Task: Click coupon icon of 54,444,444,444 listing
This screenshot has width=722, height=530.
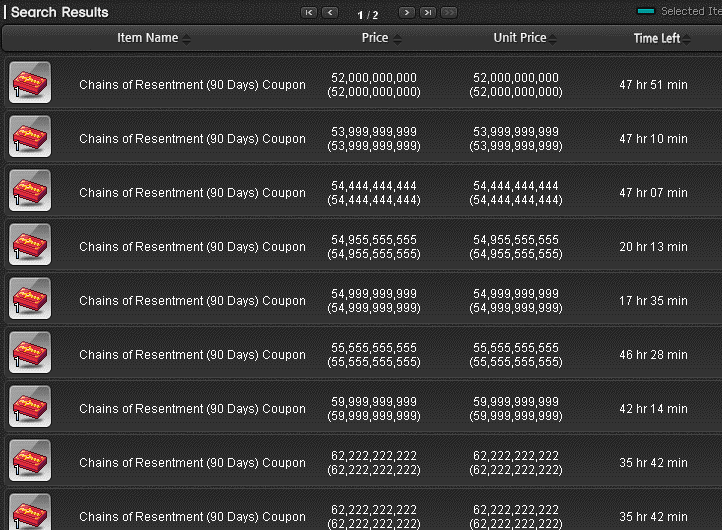Action: pyautogui.click(x=30, y=190)
